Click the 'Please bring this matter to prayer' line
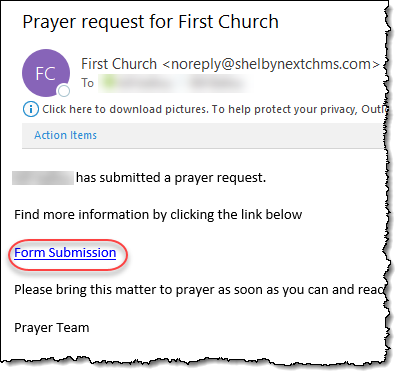401x376 pixels. tap(200, 290)
